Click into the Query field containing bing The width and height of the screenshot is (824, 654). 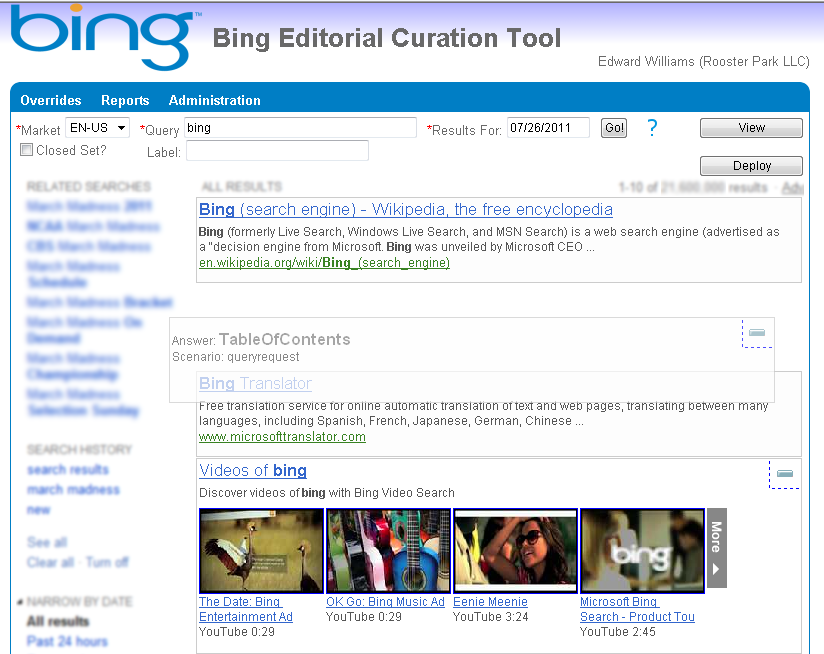300,128
